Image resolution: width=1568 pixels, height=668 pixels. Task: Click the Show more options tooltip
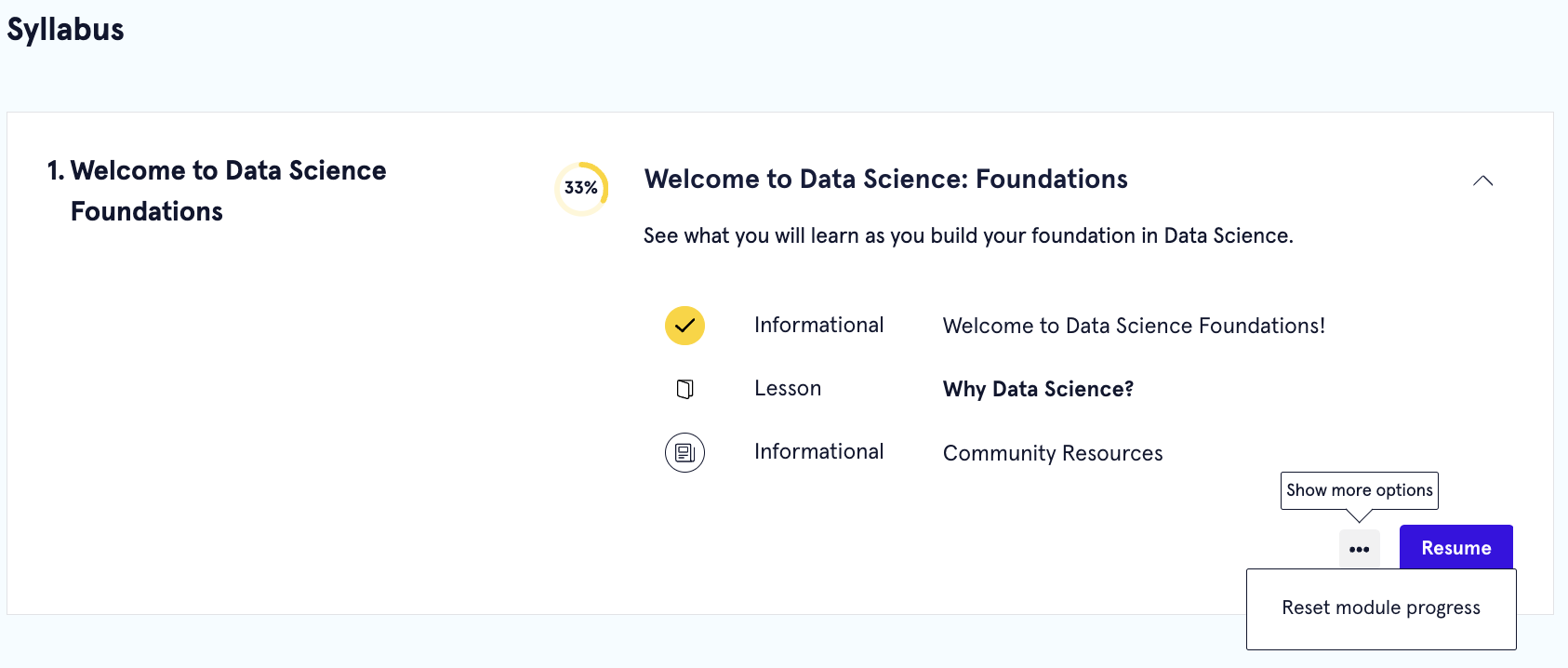tap(1359, 489)
